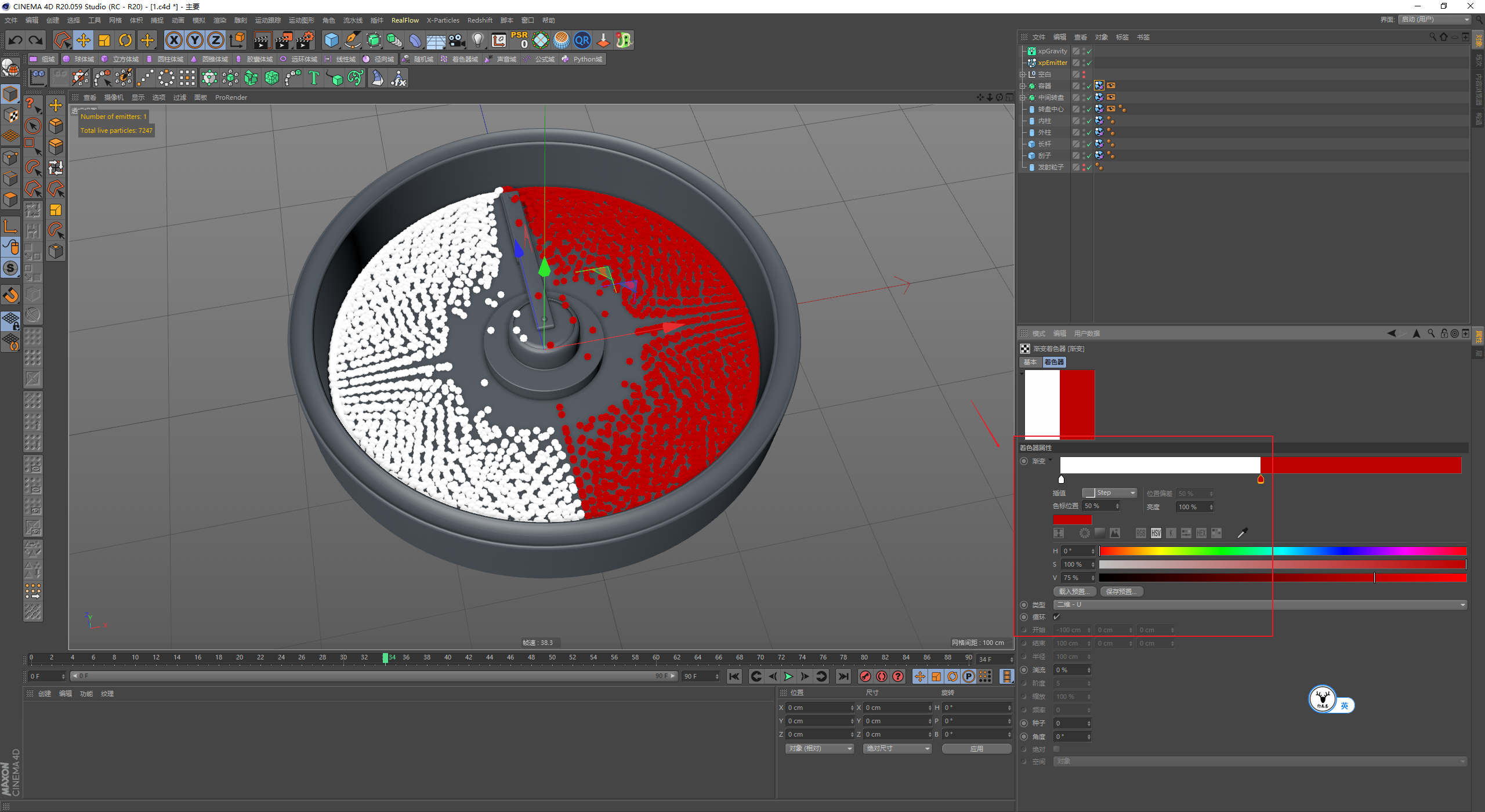Select the Move tool in top toolbar
This screenshot has width=1485, height=812.
(84, 40)
